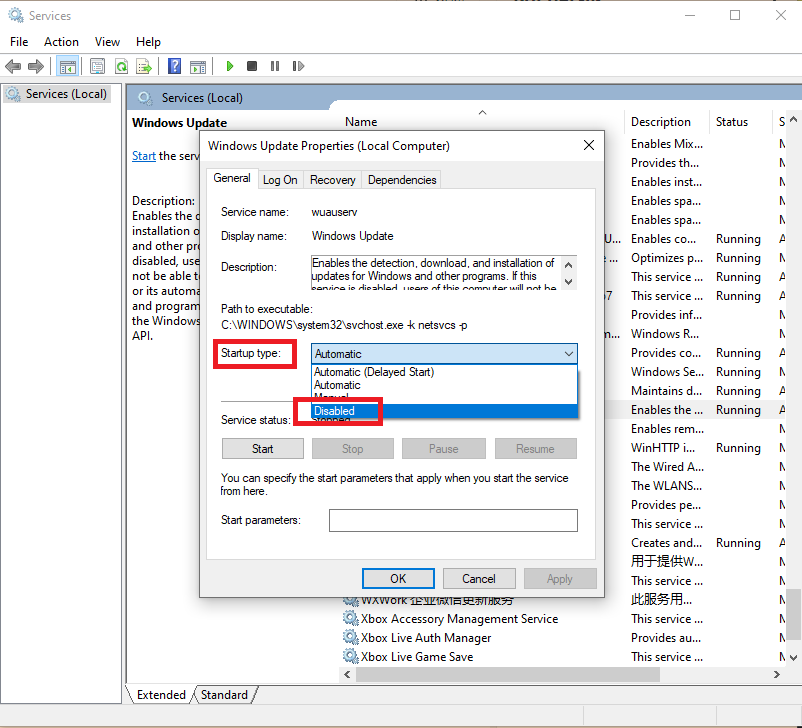Switch to Standard view tab

point(224,695)
